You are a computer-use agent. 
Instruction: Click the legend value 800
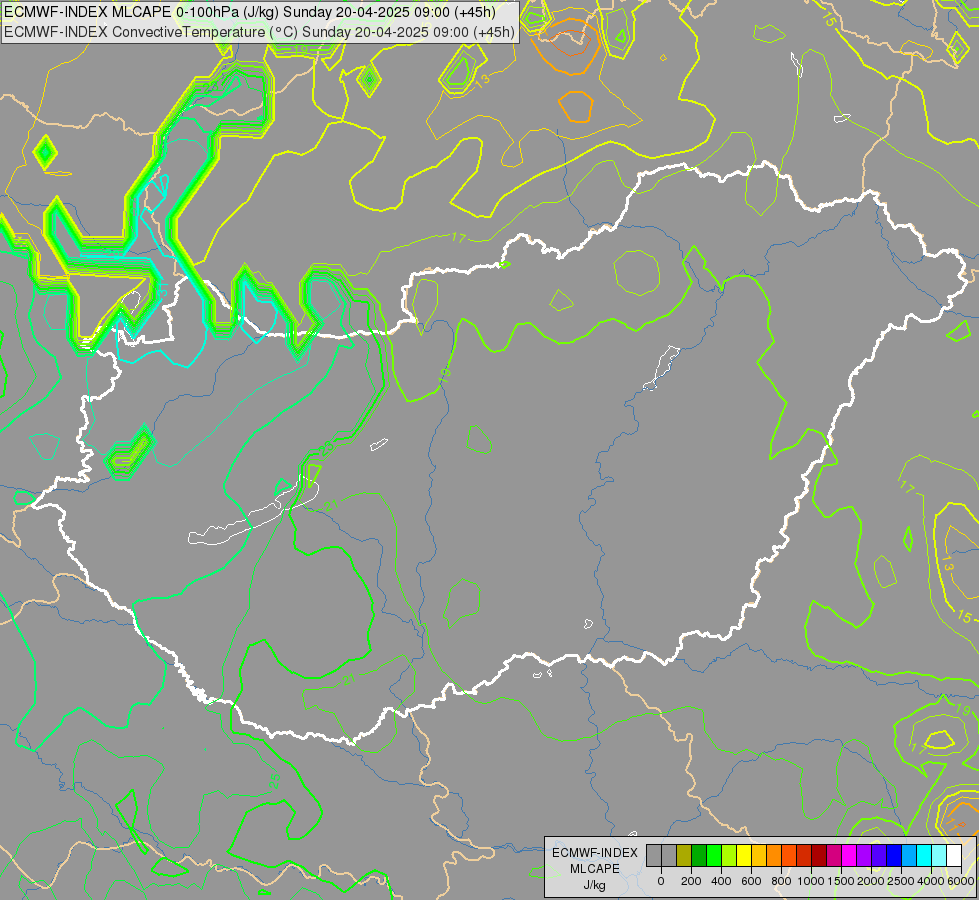click(782, 881)
